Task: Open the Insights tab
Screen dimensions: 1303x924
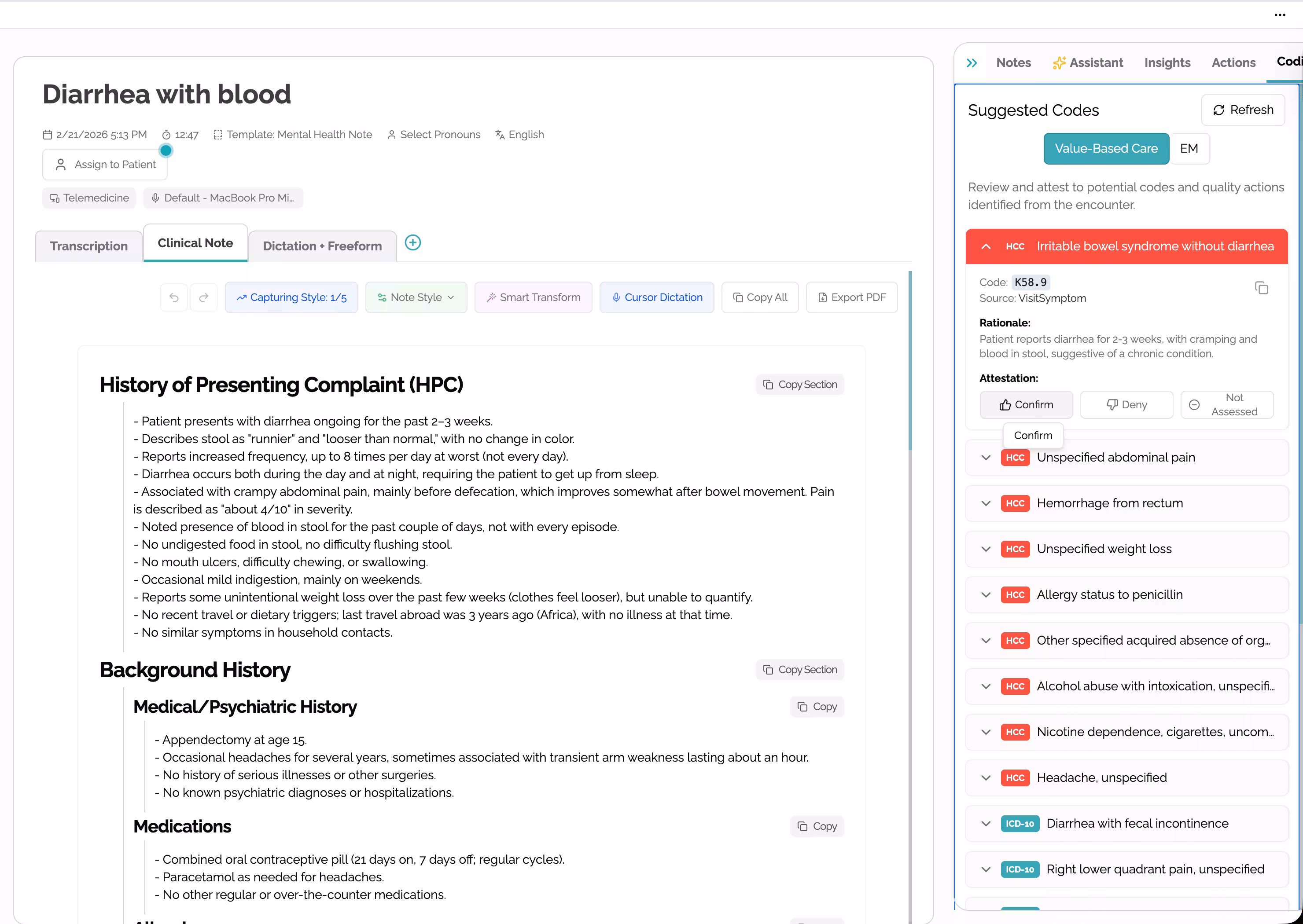Action: tap(1167, 63)
